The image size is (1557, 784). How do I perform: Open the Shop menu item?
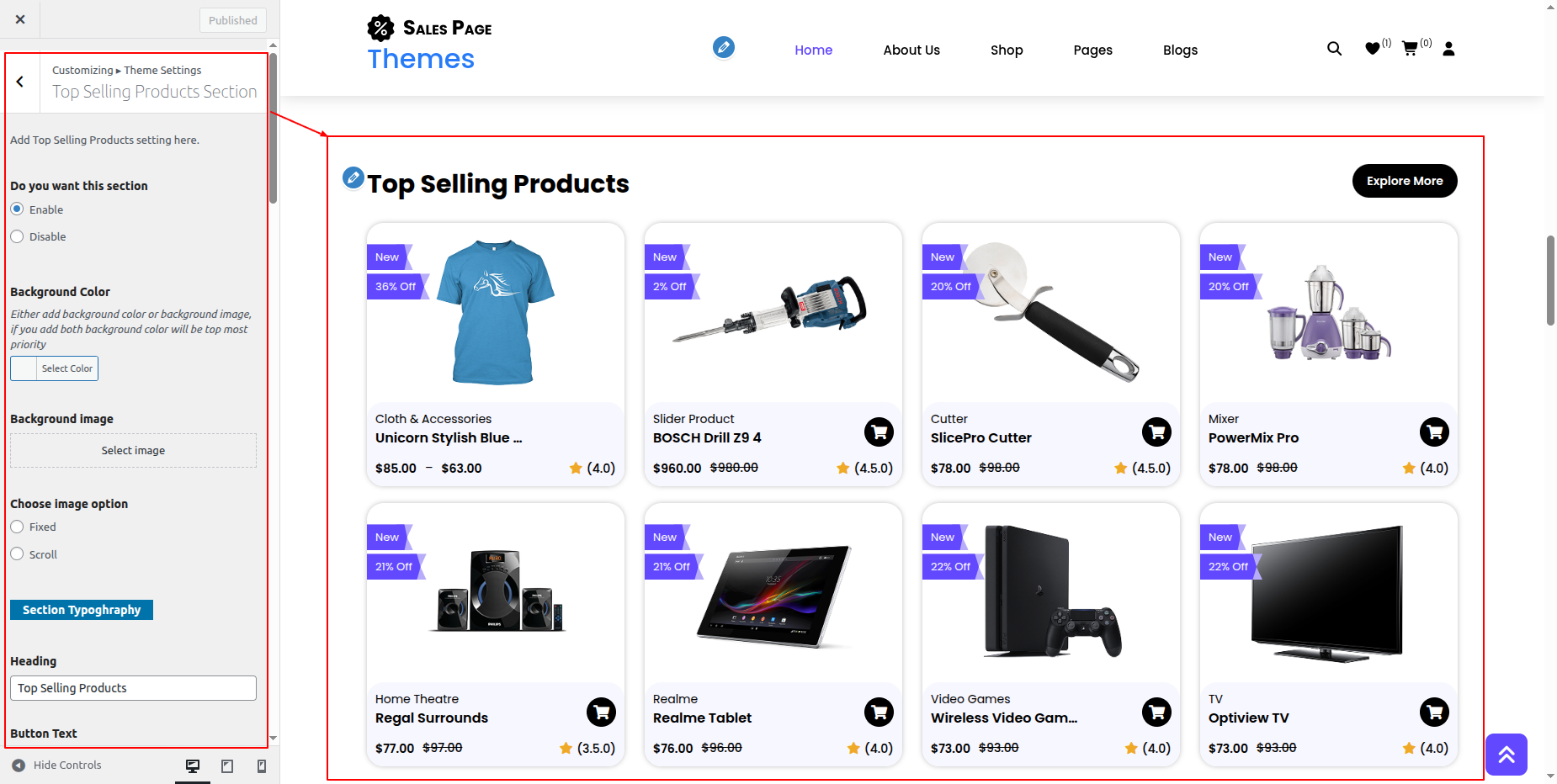coord(1007,50)
